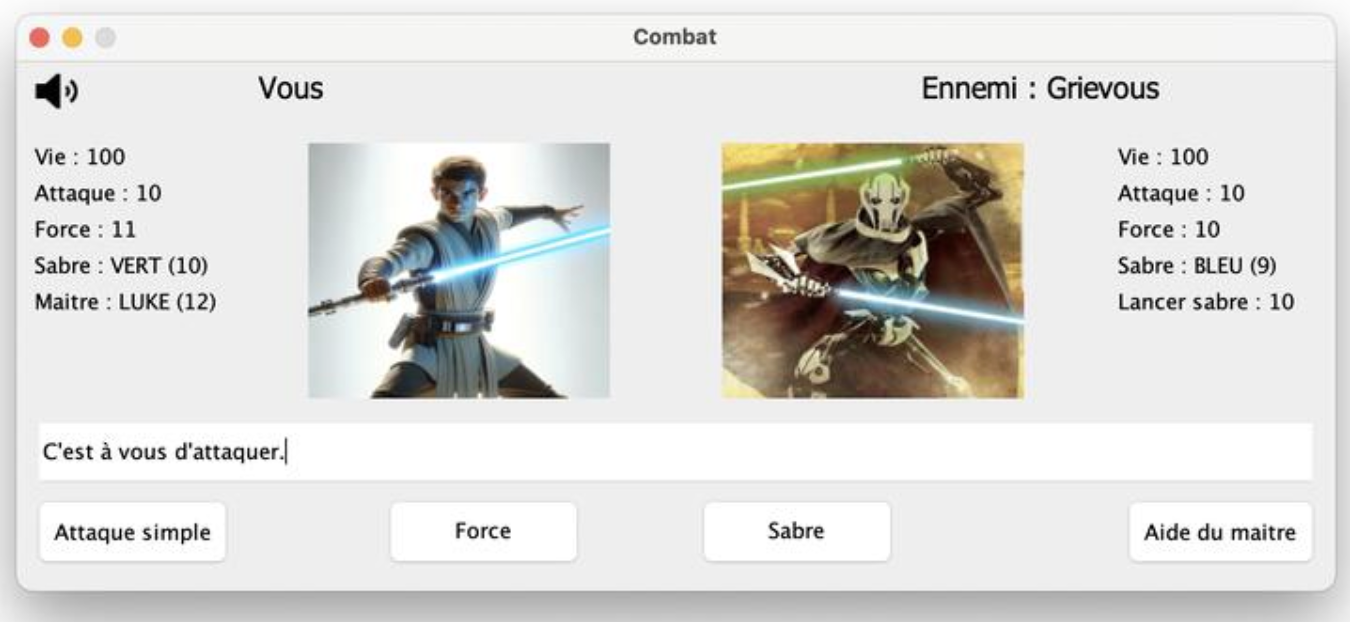
Task: Use the Force attack button
Action: [483, 531]
